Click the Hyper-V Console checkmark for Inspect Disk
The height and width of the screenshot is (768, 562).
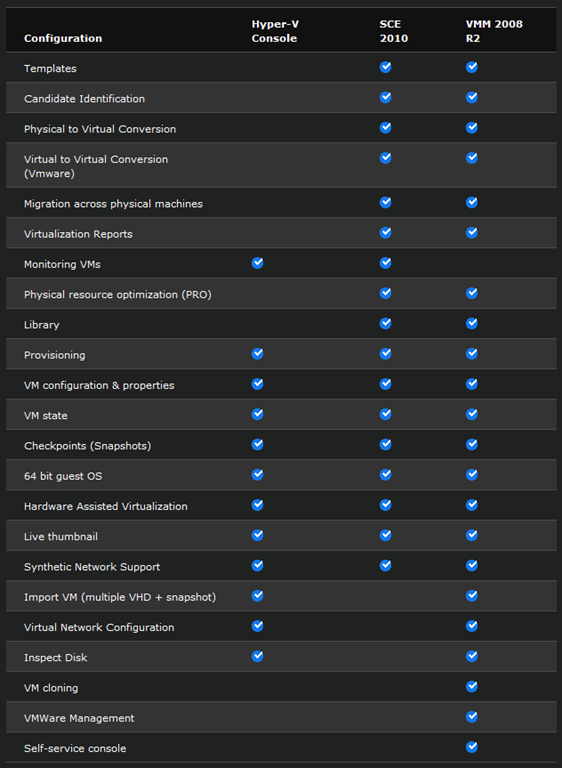tap(257, 656)
